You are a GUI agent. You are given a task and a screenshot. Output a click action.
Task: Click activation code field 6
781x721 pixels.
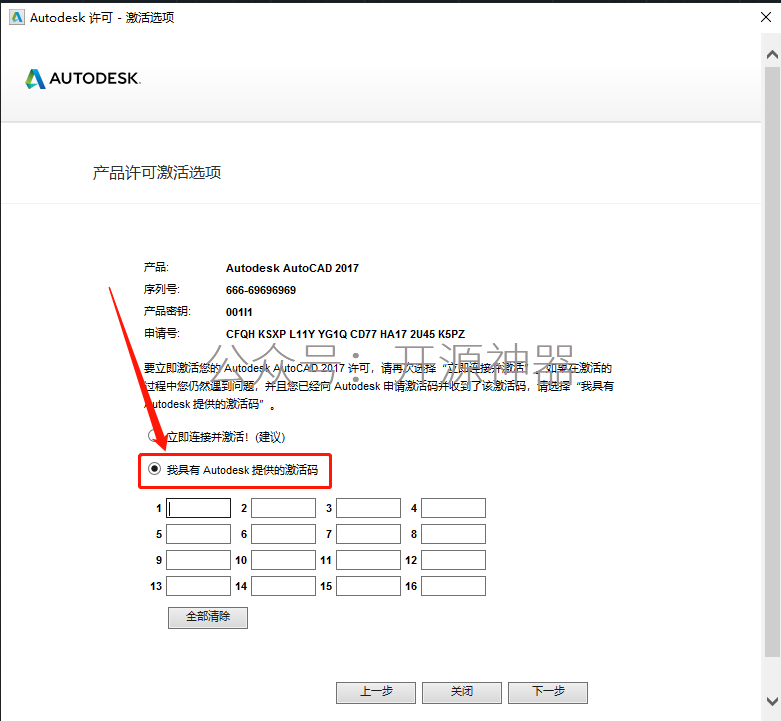coord(283,534)
